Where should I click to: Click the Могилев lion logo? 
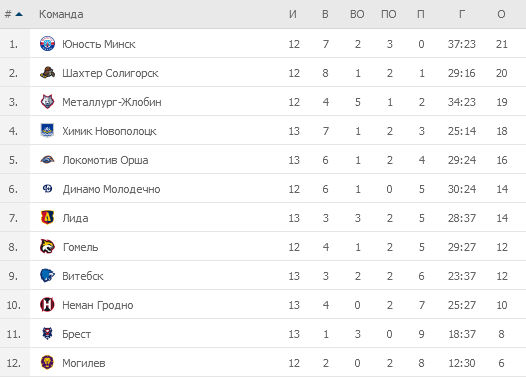click(47, 363)
